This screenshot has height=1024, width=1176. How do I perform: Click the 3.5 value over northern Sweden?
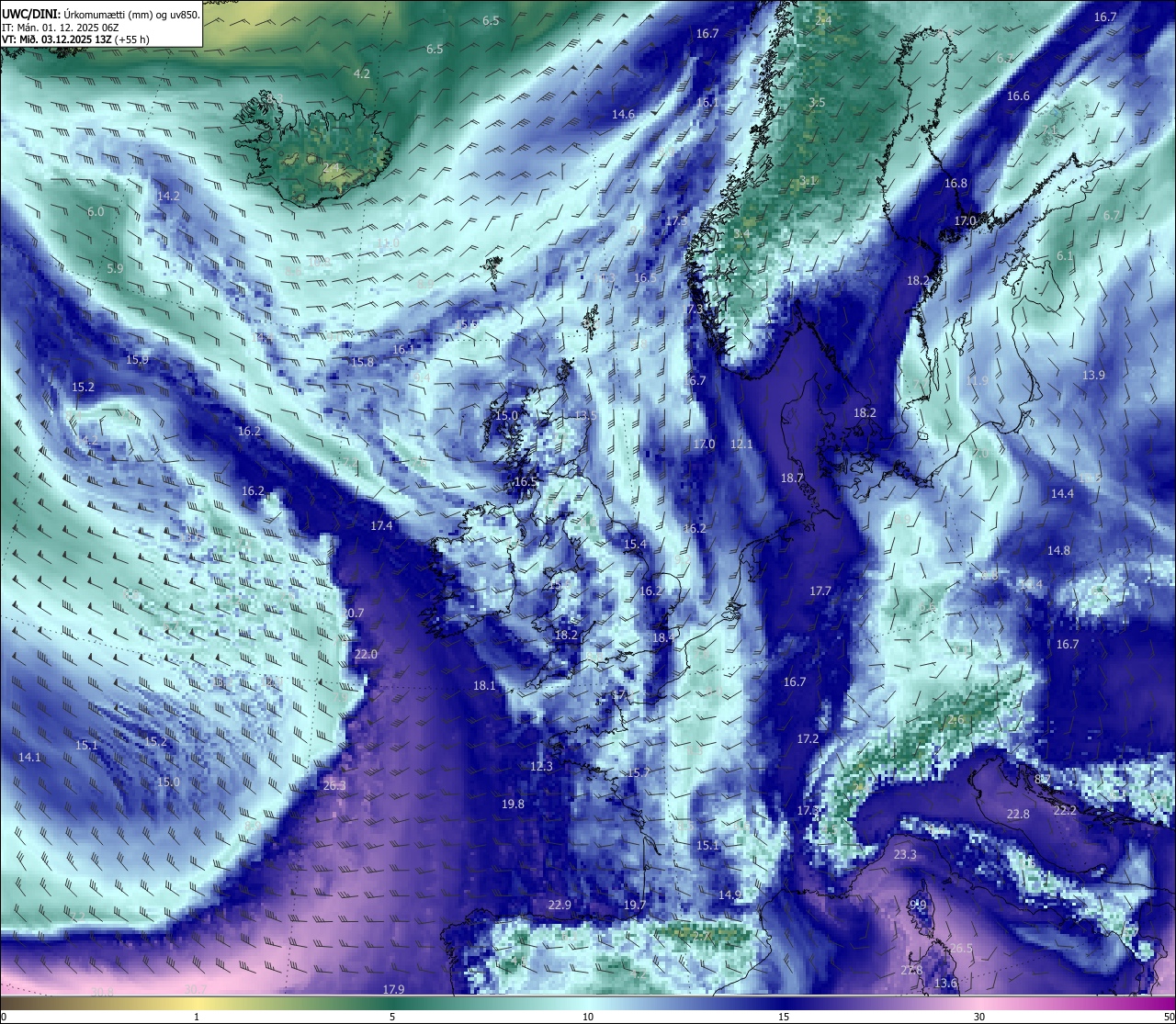(817, 102)
